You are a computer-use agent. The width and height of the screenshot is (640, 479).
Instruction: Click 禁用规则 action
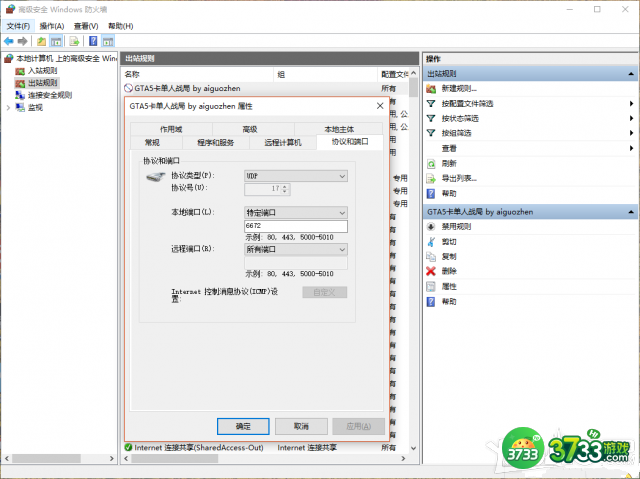point(456,227)
